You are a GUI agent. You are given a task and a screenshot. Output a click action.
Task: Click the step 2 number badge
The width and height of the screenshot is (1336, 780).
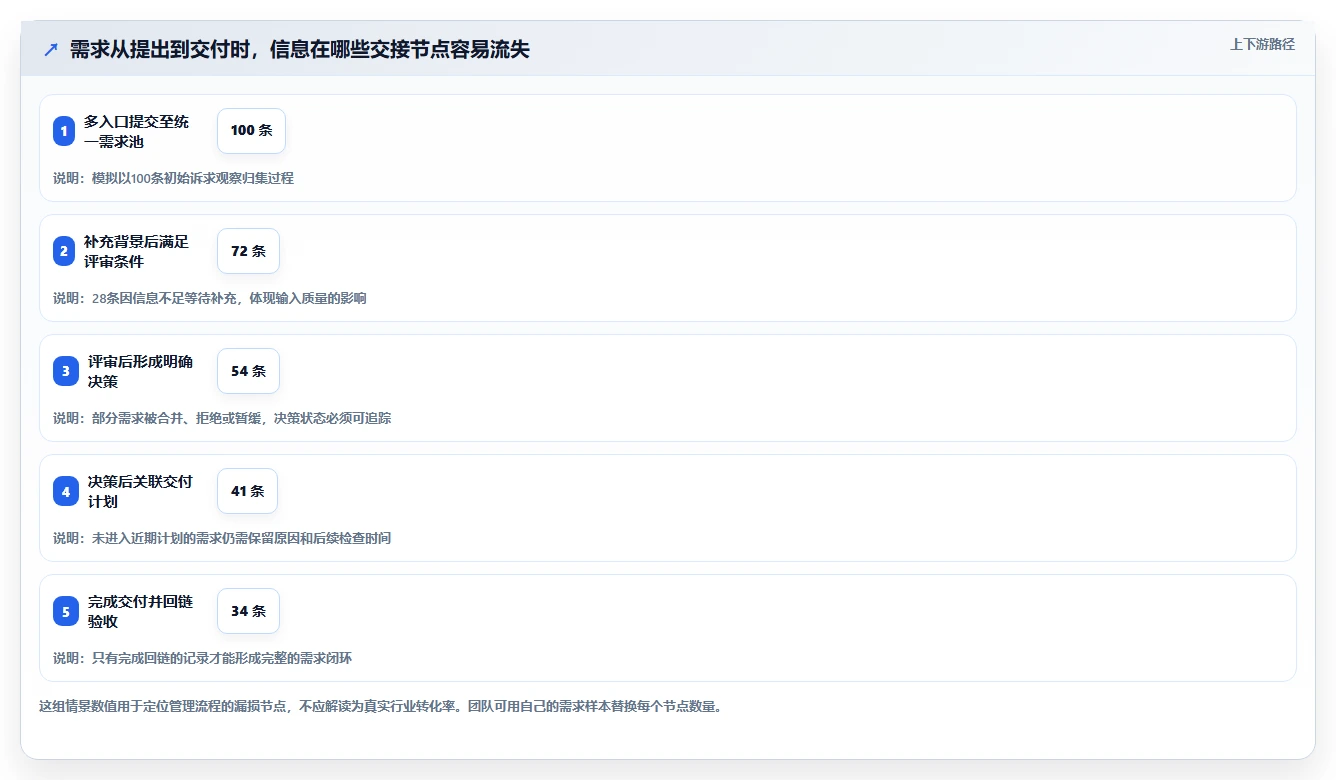pos(64,251)
